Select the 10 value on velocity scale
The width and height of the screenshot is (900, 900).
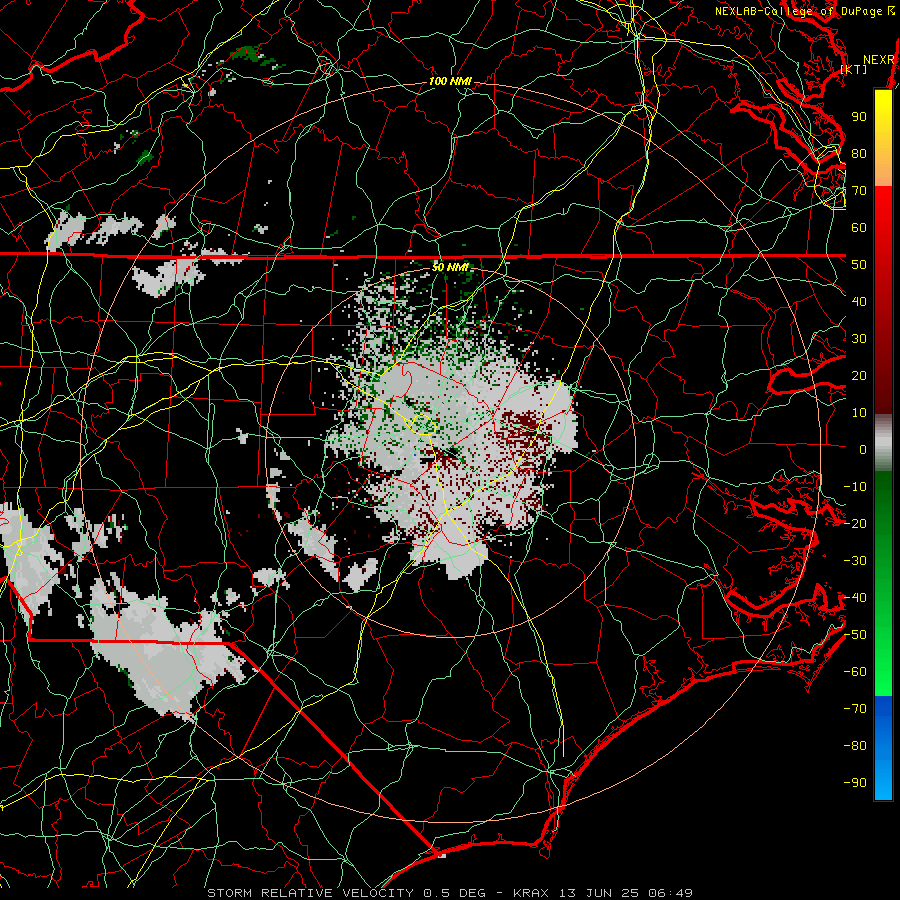(859, 413)
